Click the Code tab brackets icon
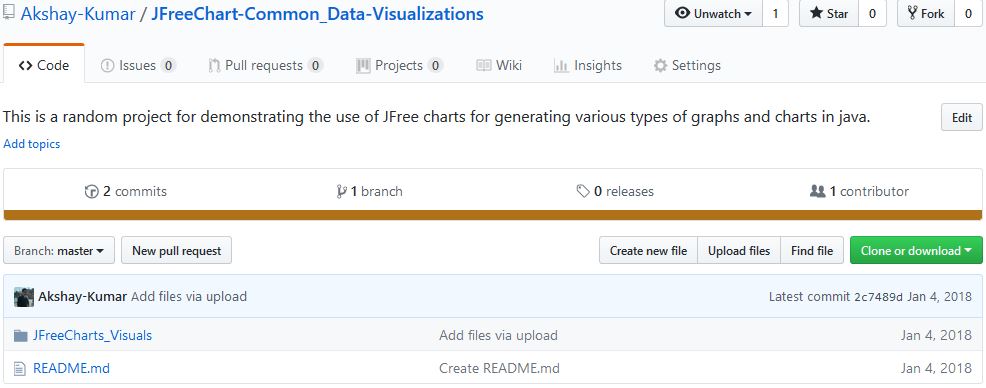The width and height of the screenshot is (986, 388). (x=26, y=65)
